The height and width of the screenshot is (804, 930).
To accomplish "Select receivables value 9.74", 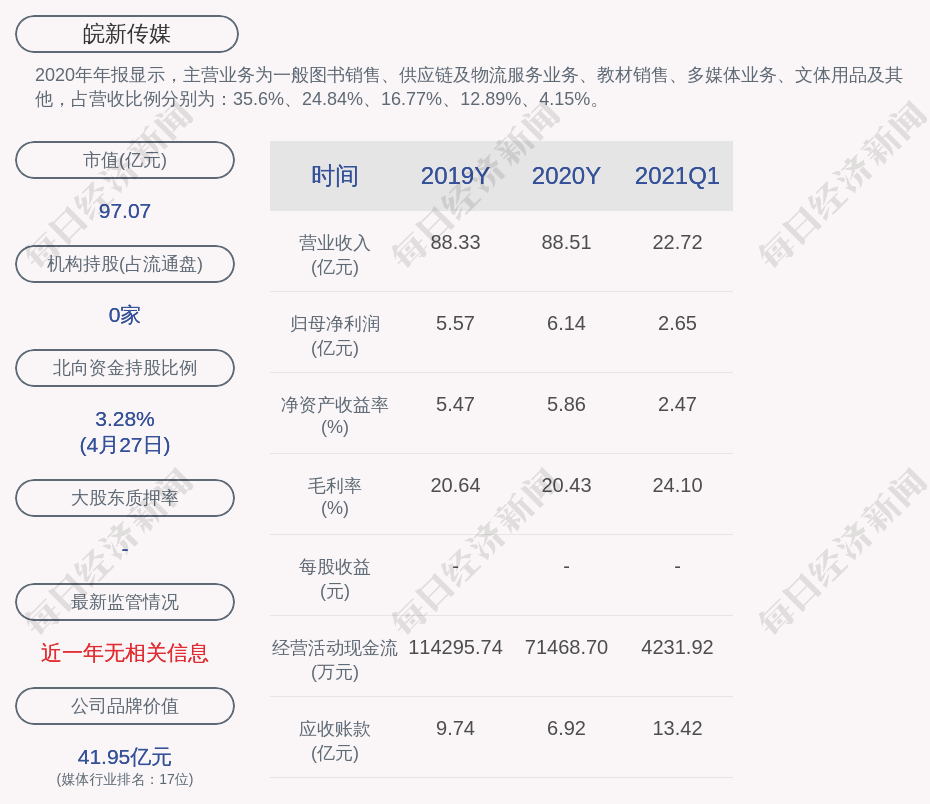I will (455, 728).
